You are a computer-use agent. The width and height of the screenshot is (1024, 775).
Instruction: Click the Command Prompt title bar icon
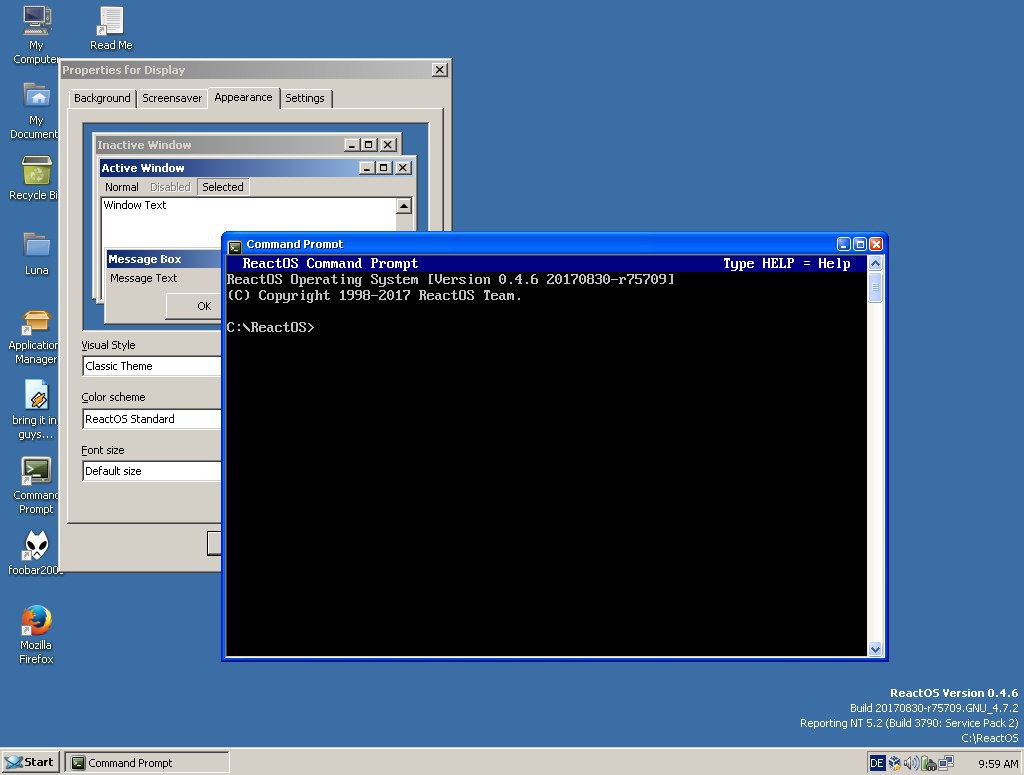234,245
